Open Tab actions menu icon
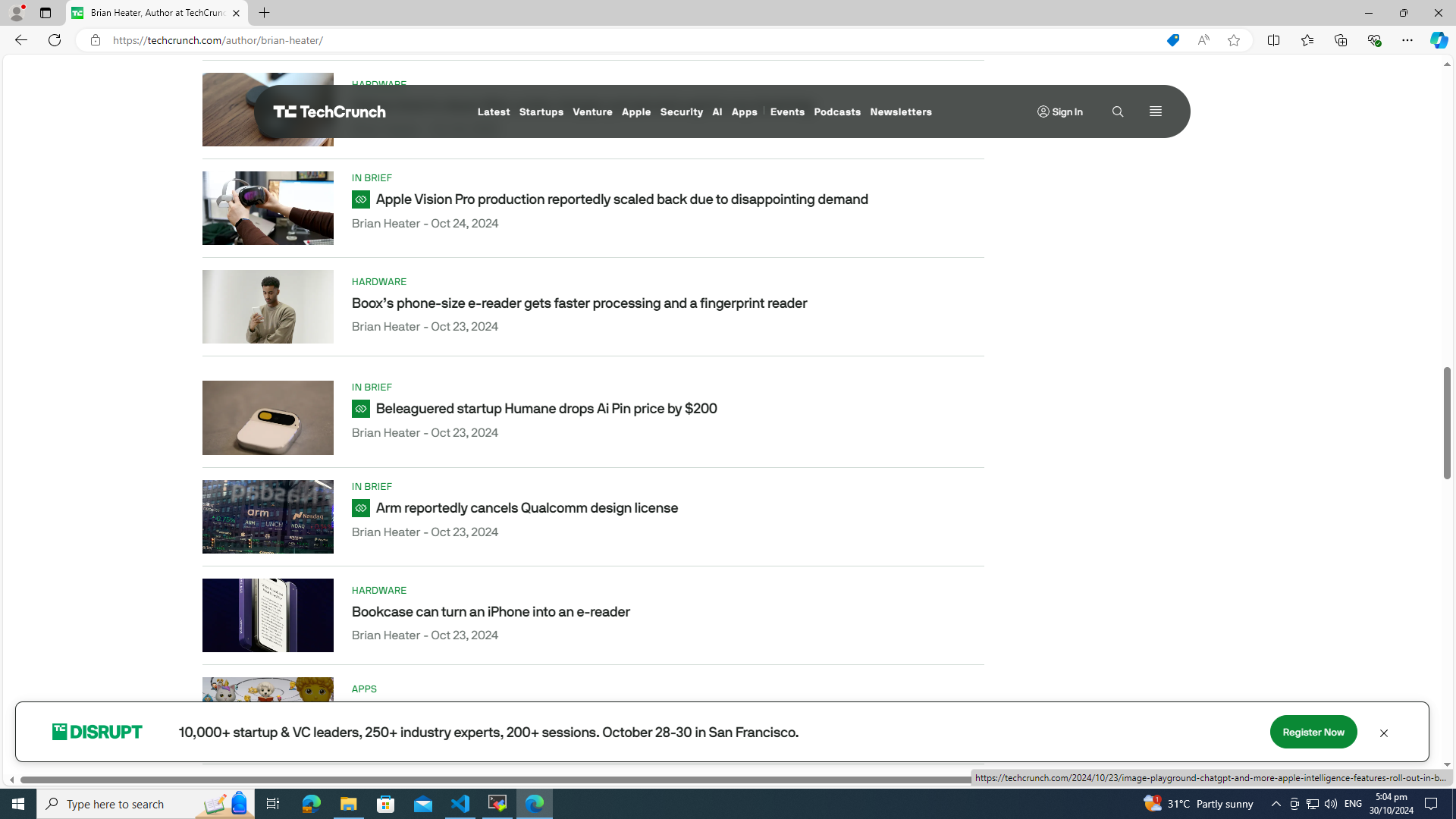This screenshot has height=819, width=1456. pos(45,13)
